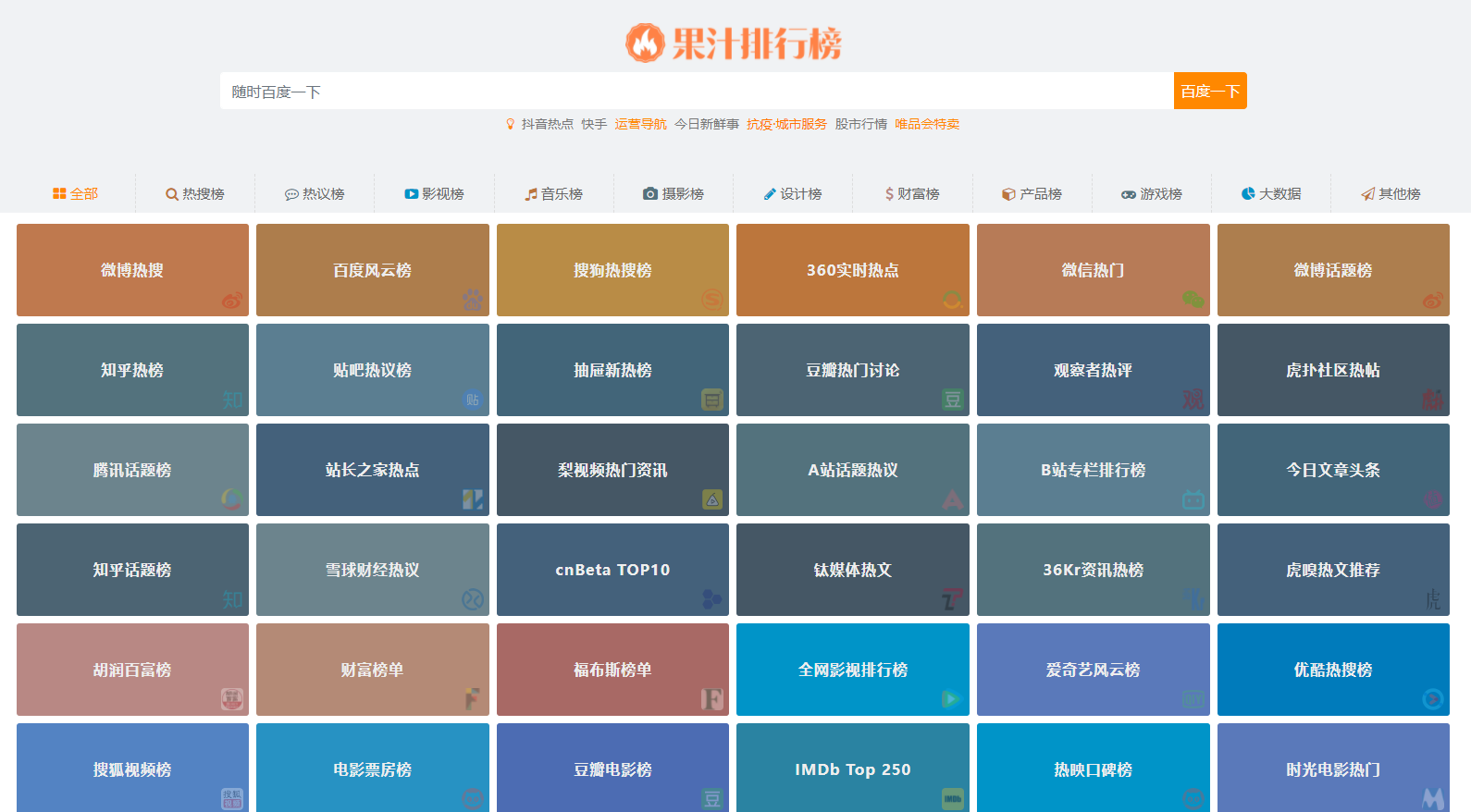The width and height of the screenshot is (1471, 812).
Task: Click the Weibo icon on 微博话题榜 card
Action: click(1433, 300)
